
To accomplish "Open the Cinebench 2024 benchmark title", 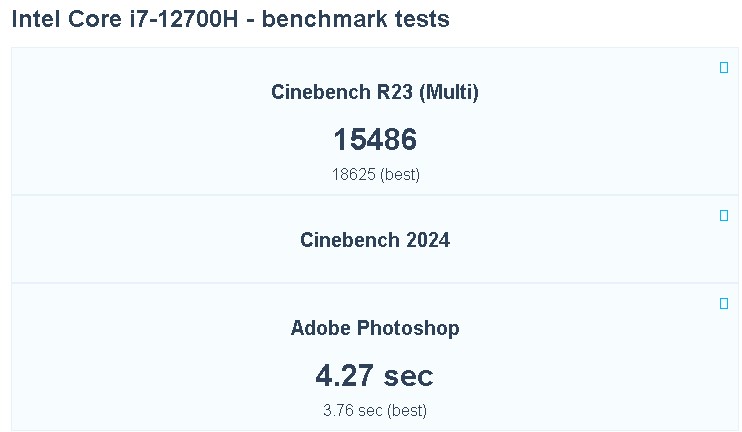I will pos(375,240).
